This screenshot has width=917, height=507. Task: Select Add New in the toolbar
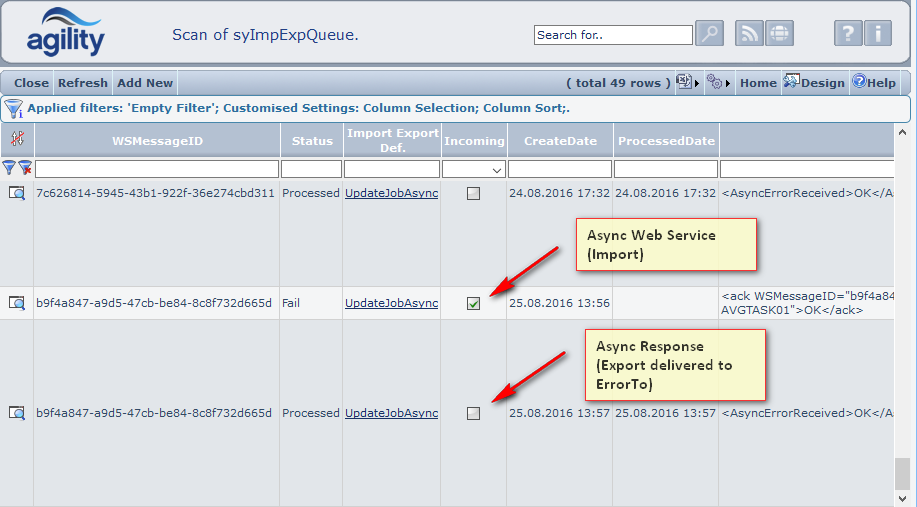145,83
